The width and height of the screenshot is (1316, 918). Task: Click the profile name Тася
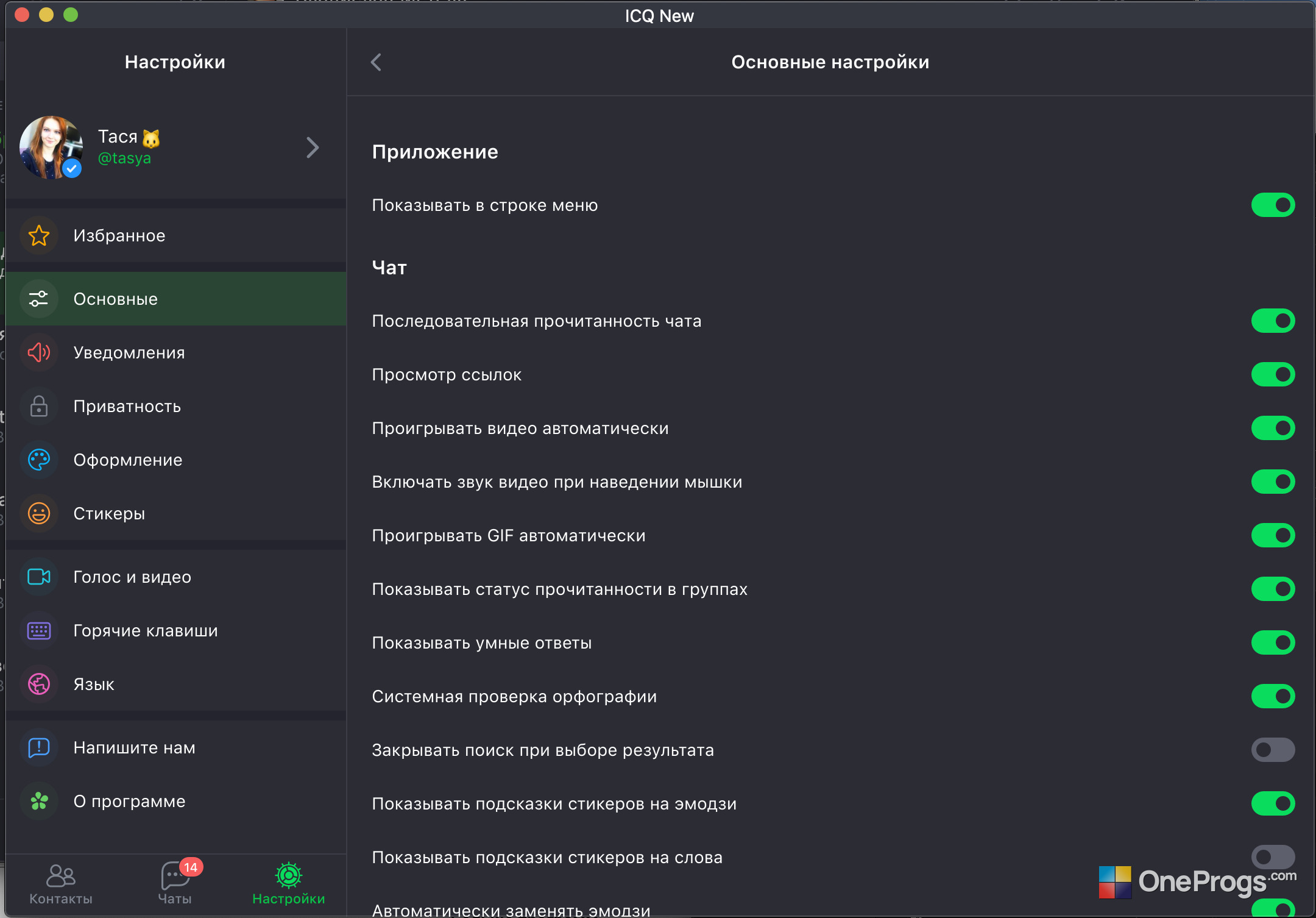[118, 137]
